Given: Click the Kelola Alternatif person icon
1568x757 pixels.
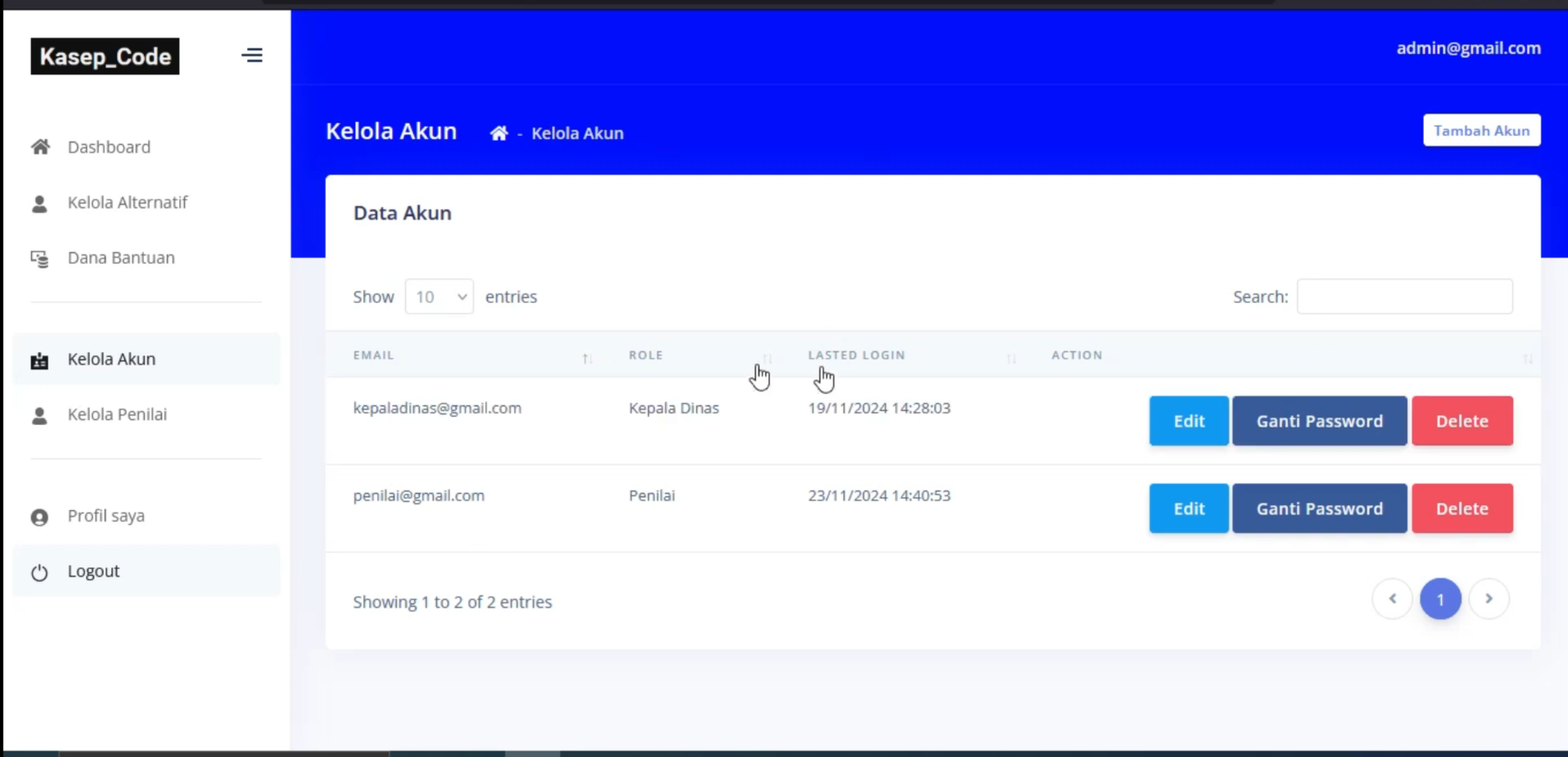Looking at the screenshot, I should 39,203.
